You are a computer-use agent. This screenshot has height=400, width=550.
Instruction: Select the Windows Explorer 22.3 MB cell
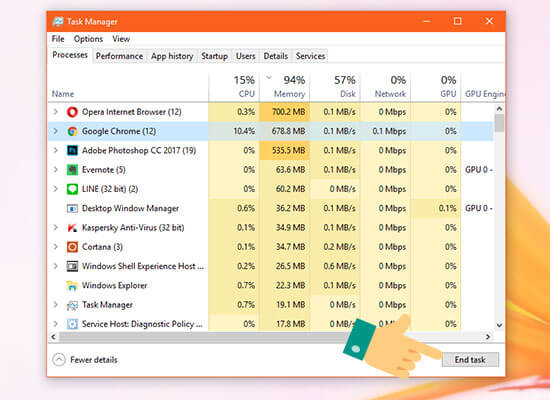click(x=285, y=286)
